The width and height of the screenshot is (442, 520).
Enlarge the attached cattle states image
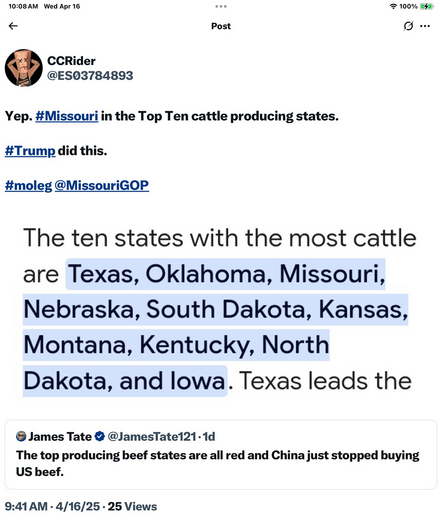(220, 309)
